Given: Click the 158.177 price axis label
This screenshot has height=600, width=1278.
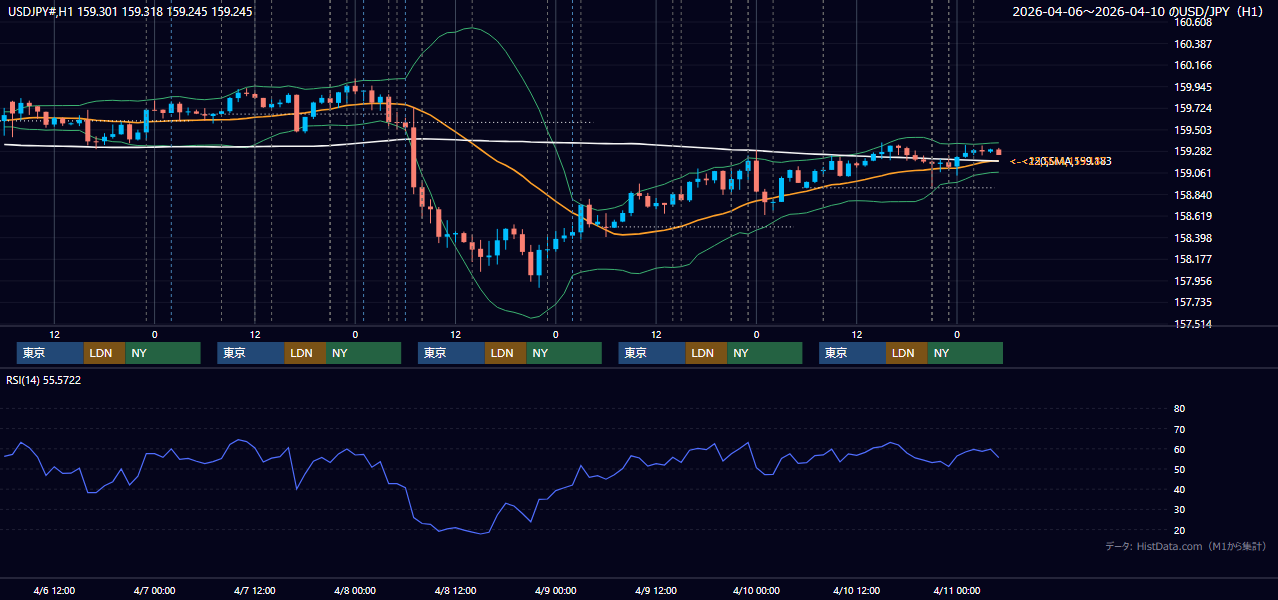Looking at the screenshot, I should point(1193,259).
